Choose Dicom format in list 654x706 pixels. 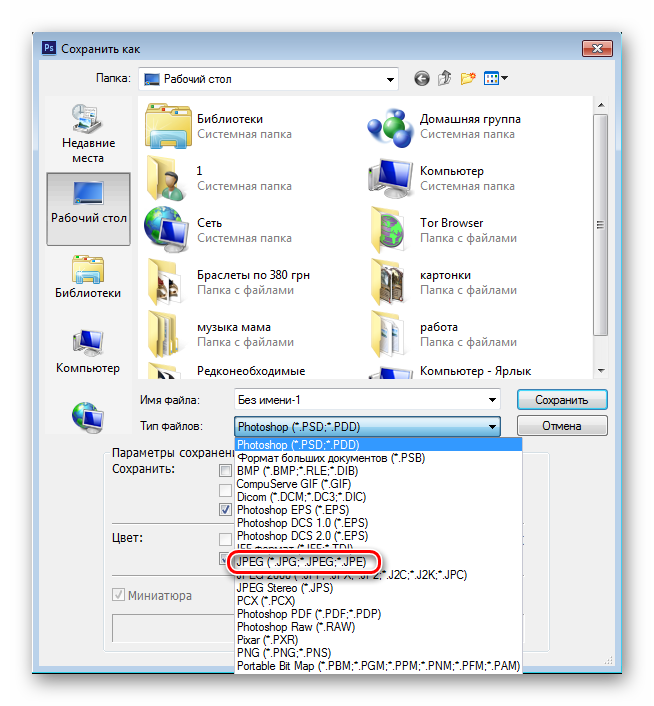click(378, 497)
